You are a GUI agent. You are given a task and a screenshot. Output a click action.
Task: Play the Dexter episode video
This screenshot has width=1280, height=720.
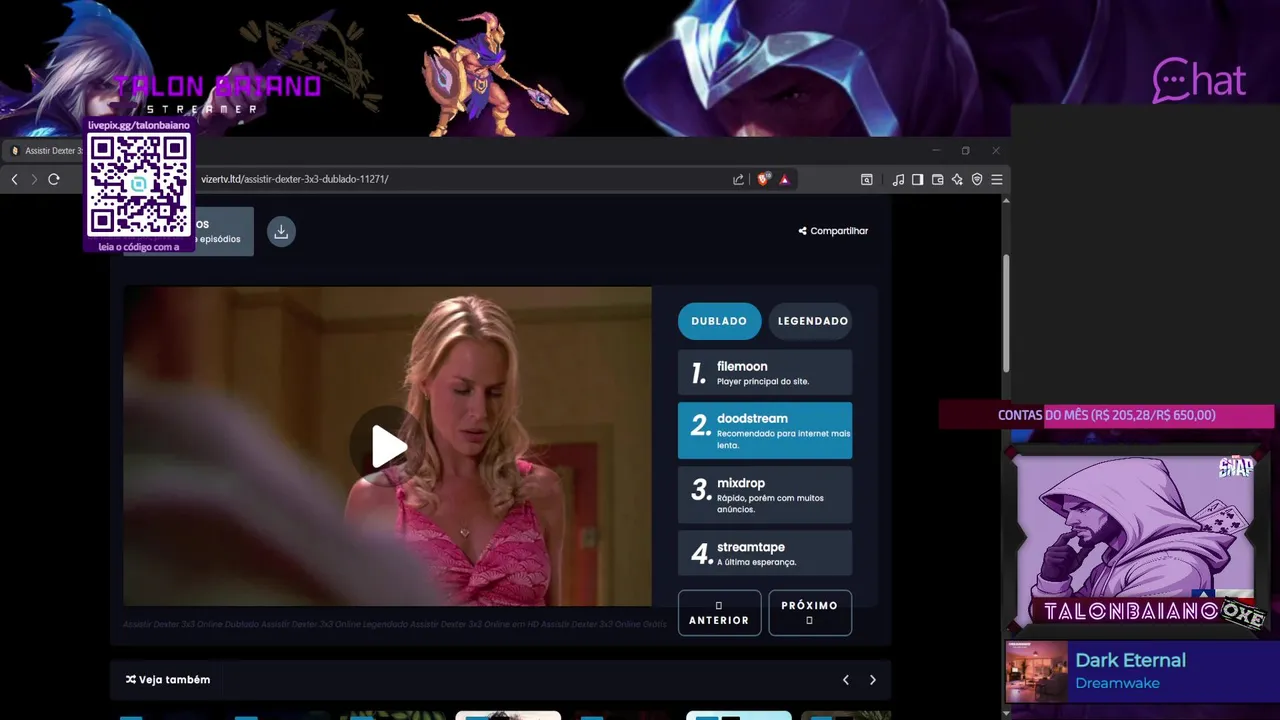tap(388, 446)
